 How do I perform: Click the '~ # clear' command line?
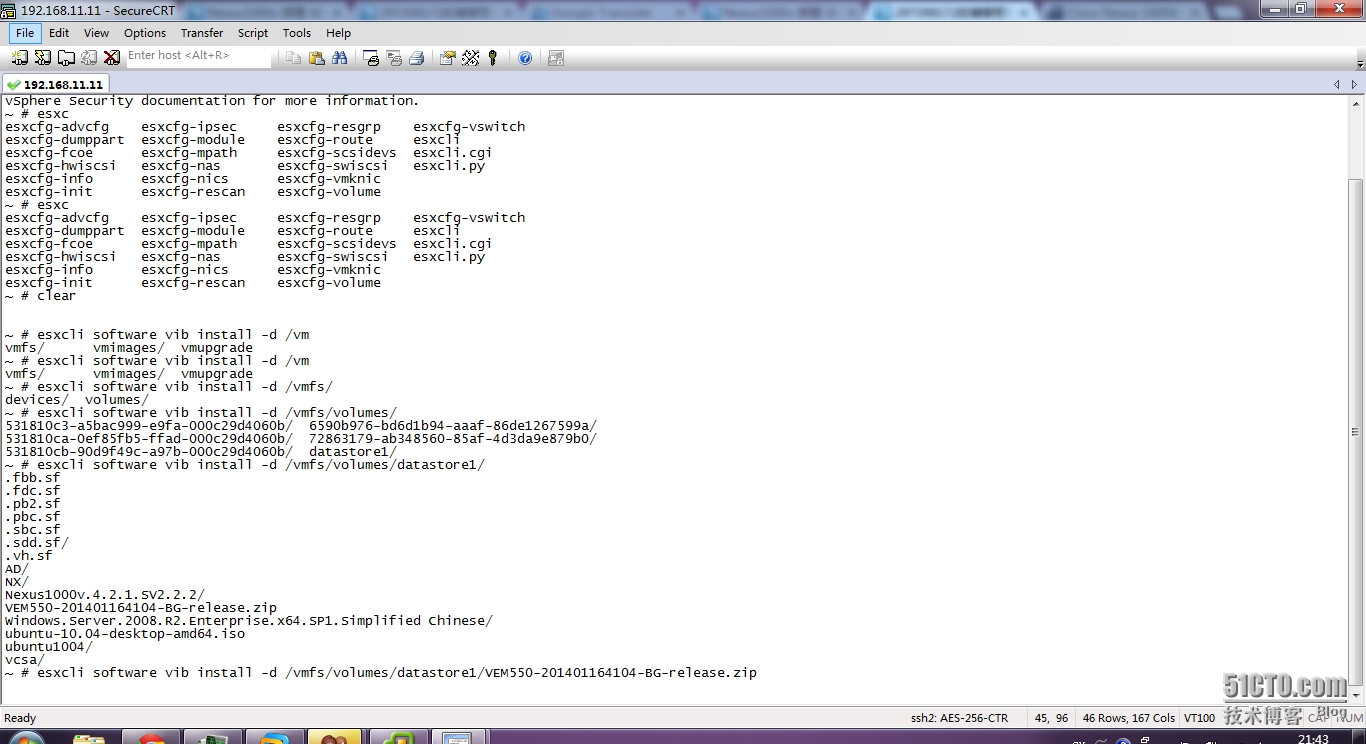tap(41, 296)
